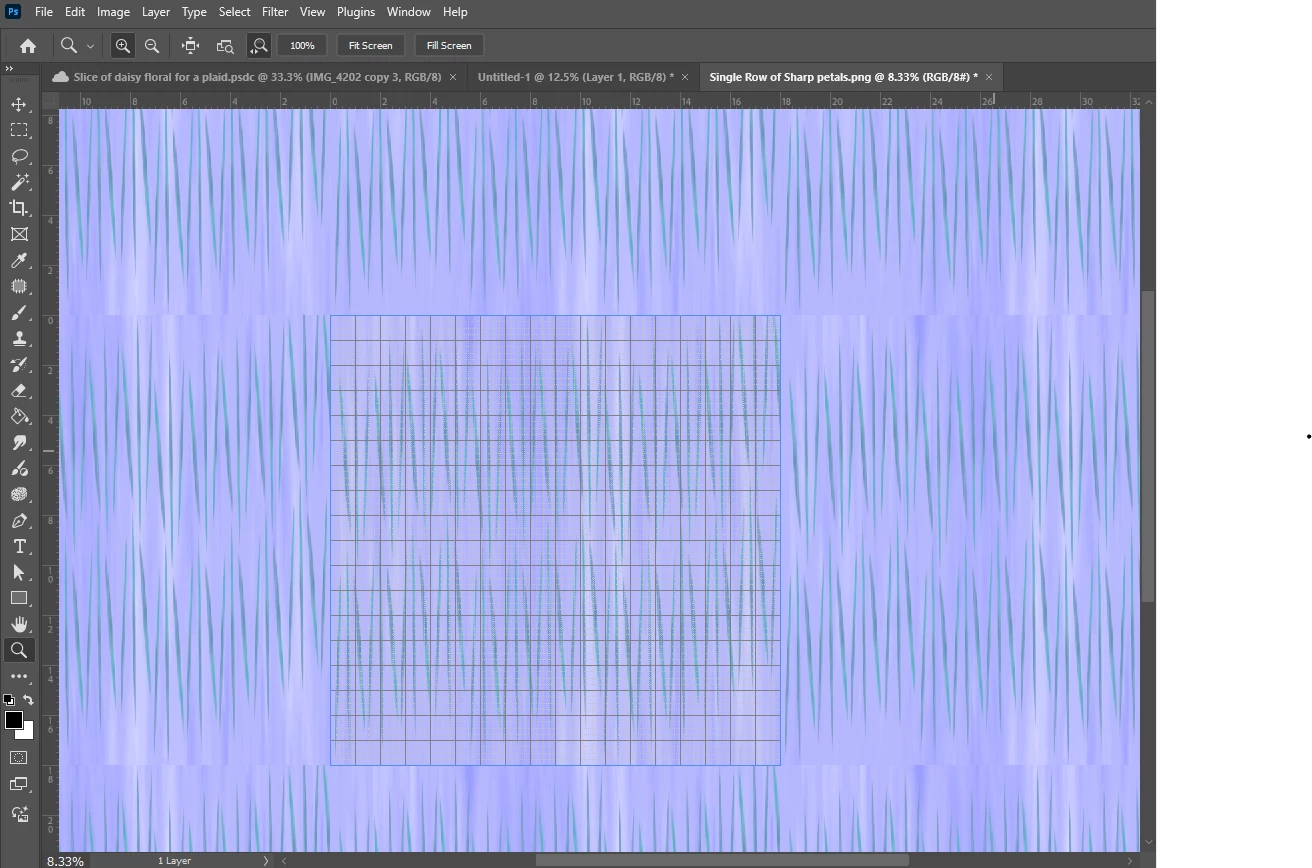Image resolution: width=1312 pixels, height=868 pixels.
Task: Click the Fill Screen button
Action: tap(449, 45)
